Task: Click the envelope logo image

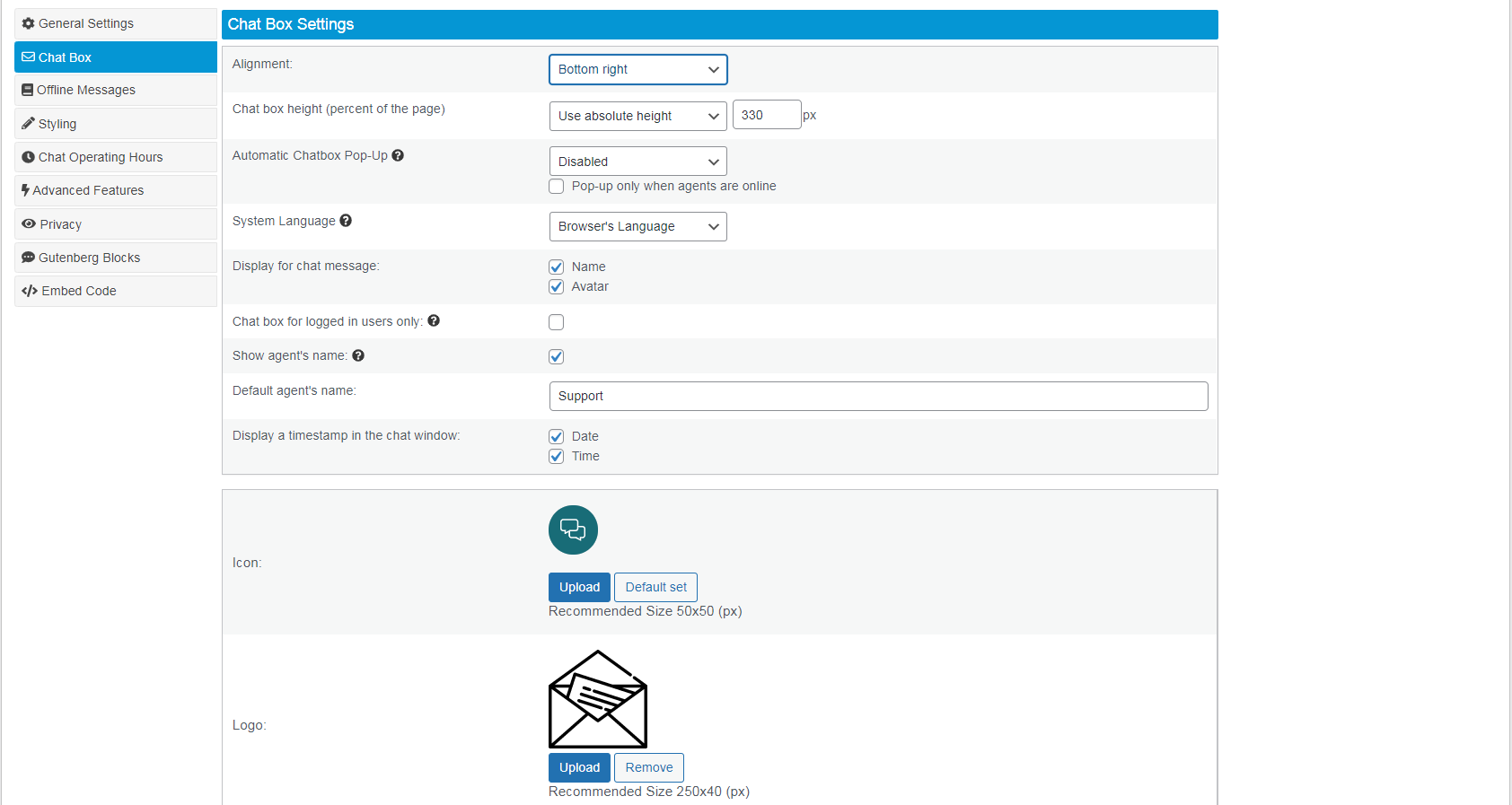Action: 598,699
